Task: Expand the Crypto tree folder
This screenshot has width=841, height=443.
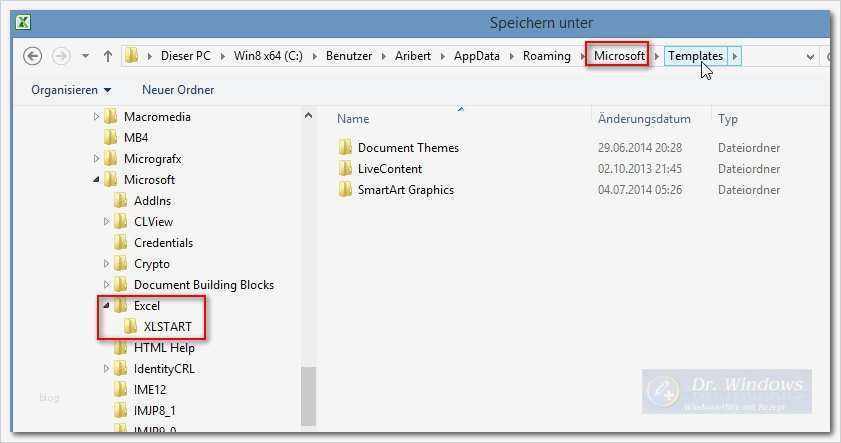Action: [106, 264]
